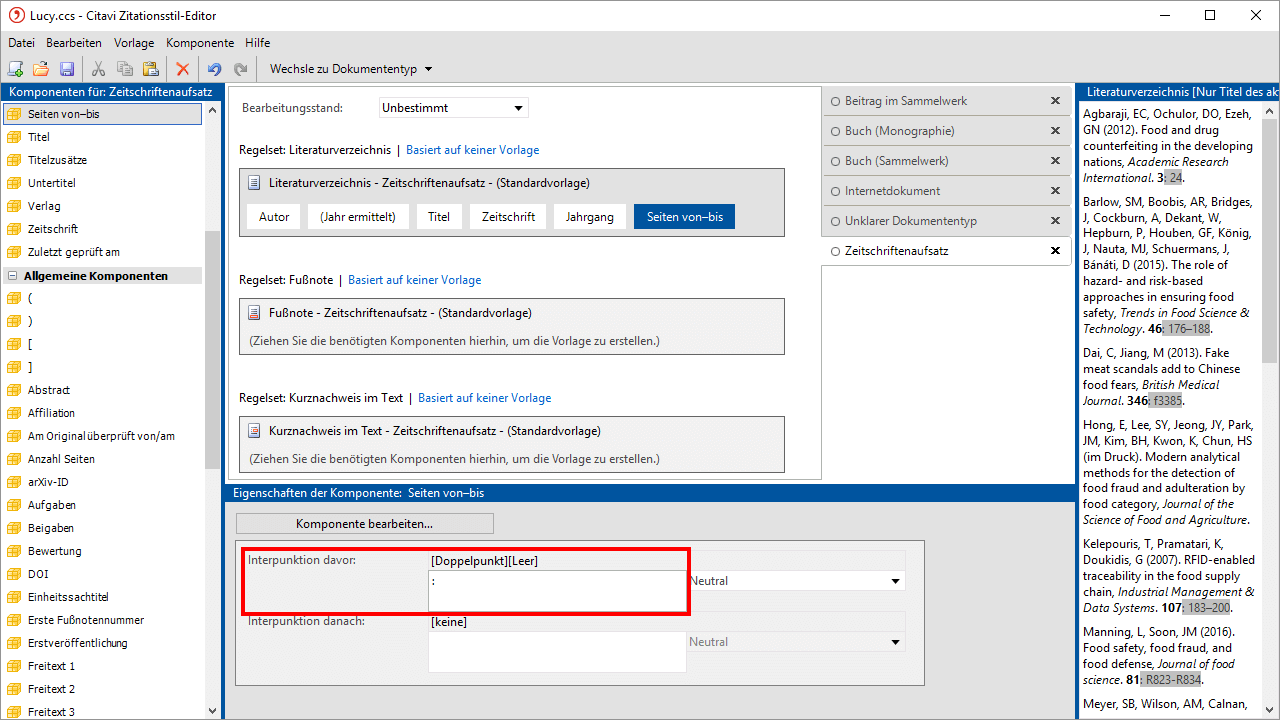Select the Beitrag im Sammelwerk document type

pos(905,101)
